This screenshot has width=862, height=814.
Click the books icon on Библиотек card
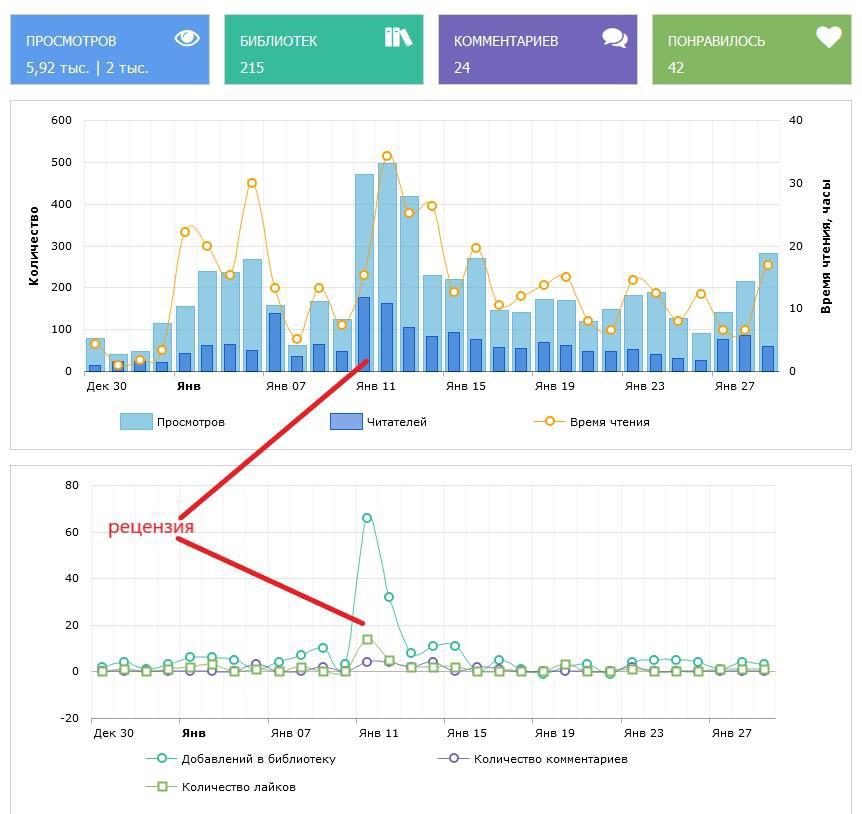click(398, 37)
